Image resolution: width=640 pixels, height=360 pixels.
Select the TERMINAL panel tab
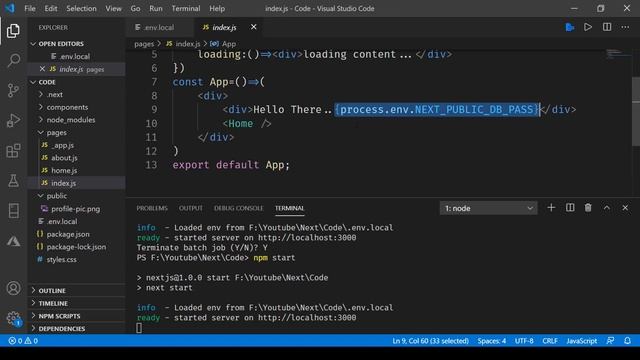tap(289, 208)
